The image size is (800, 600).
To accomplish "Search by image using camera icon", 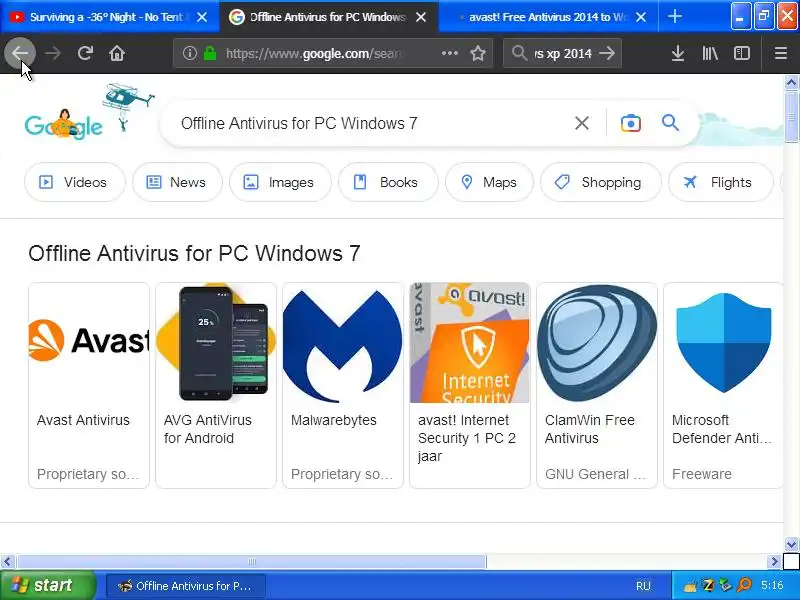I will [x=631, y=123].
